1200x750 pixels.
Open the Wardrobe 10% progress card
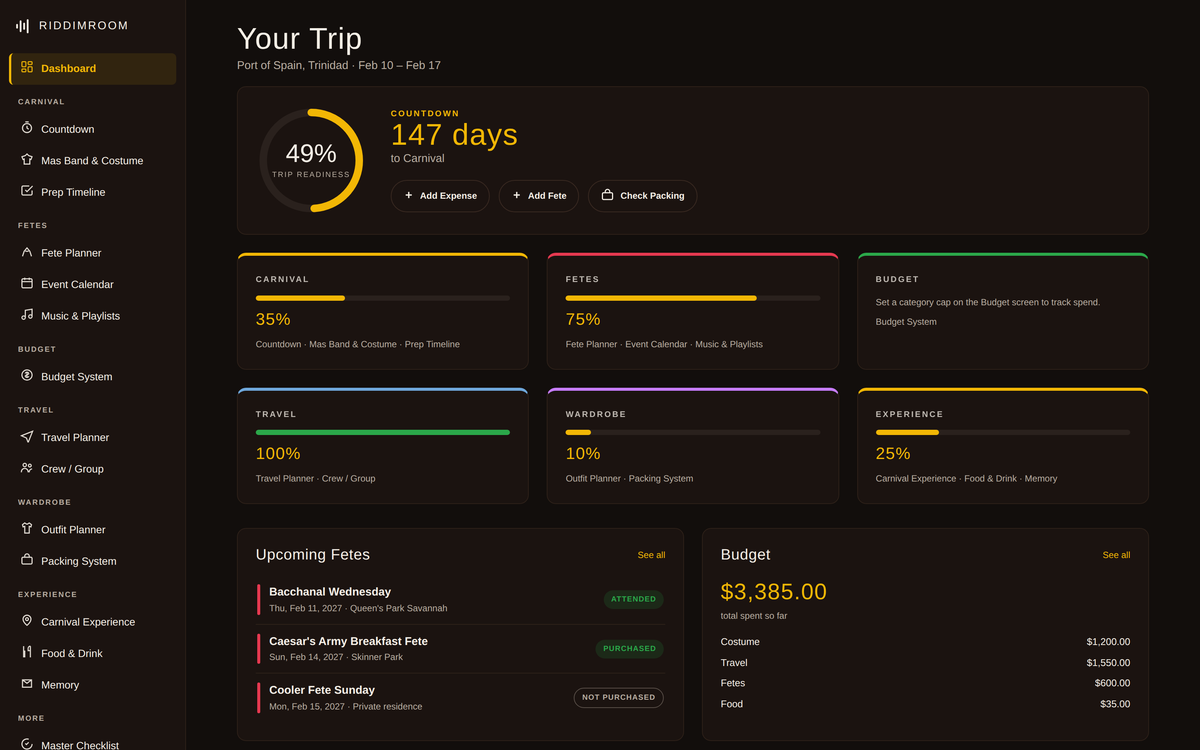coord(692,446)
